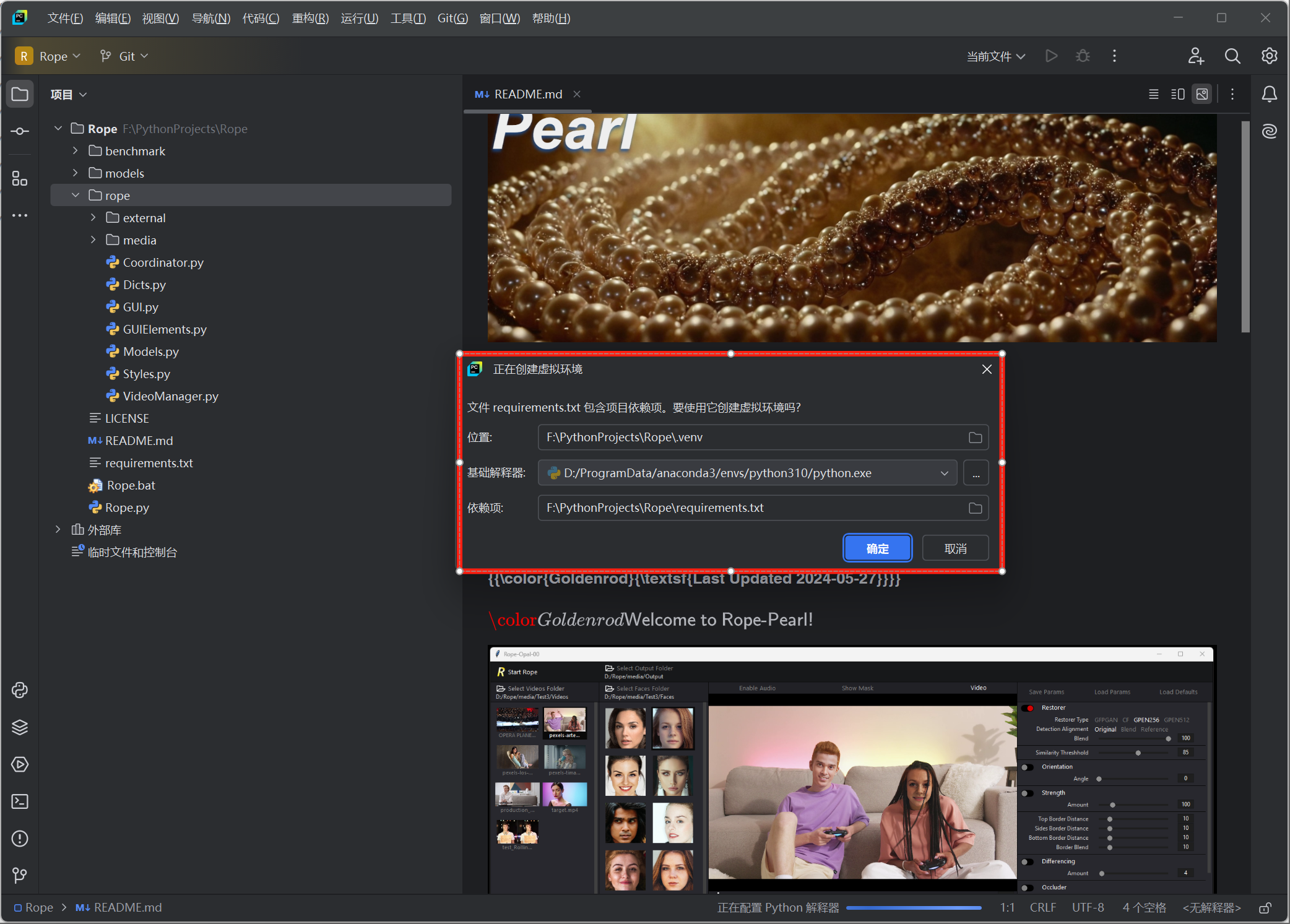Open the Structure tool window icon
Image resolution: width=1290 pixels, height=924 pixels.
[20, 179]
